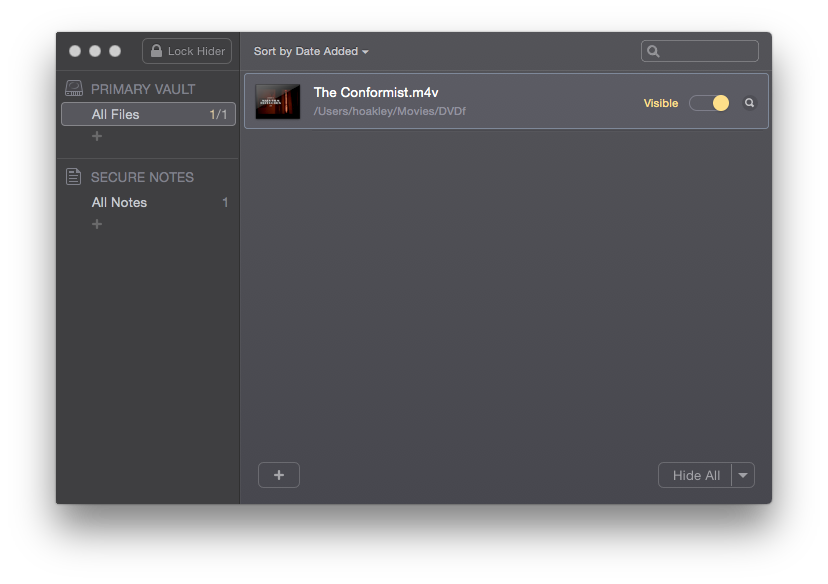Expand the arrow next to Hide All

[x=743, y=475]
